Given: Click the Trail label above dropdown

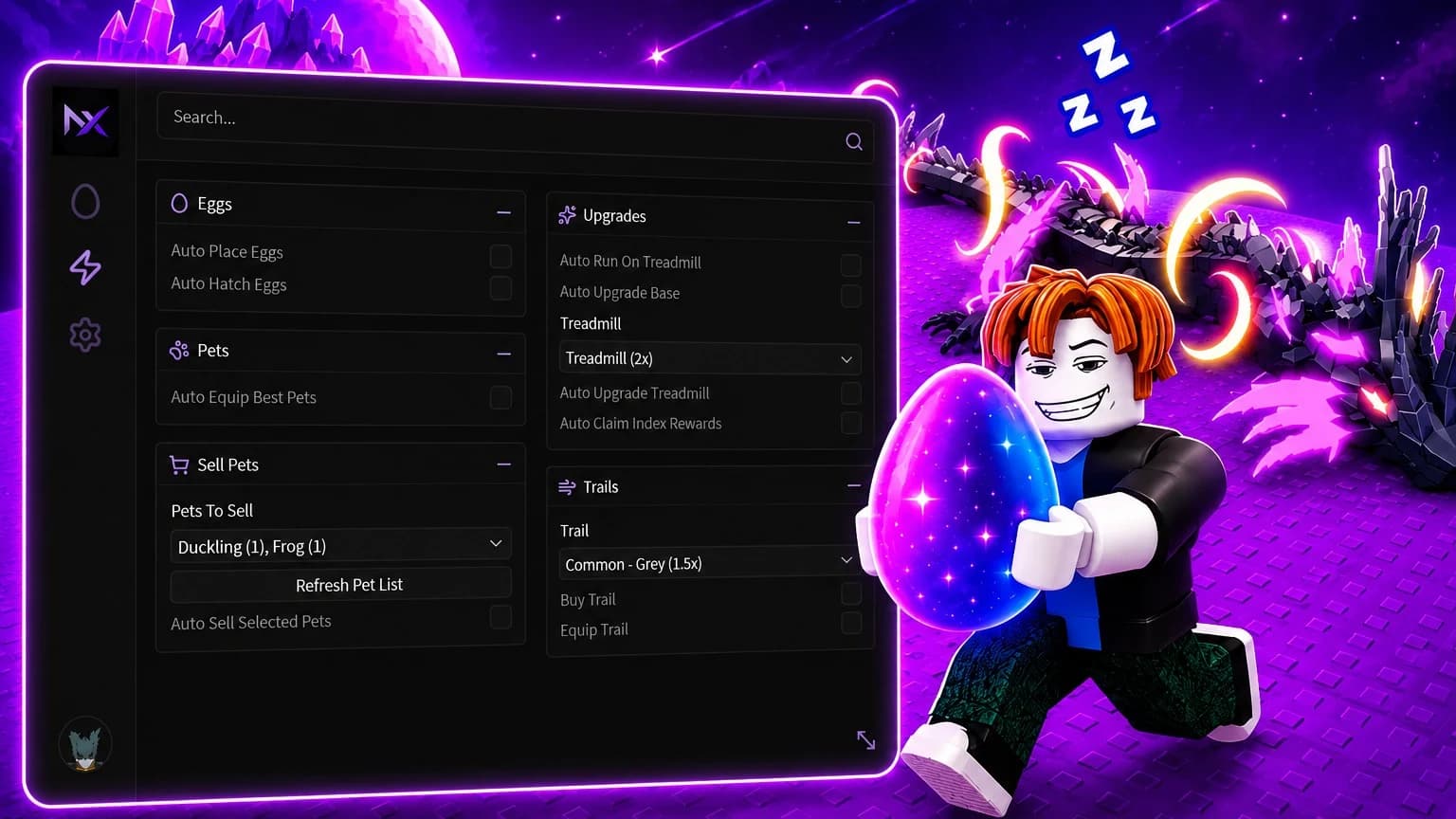Looking at the screenshot, I should [573, 531].
